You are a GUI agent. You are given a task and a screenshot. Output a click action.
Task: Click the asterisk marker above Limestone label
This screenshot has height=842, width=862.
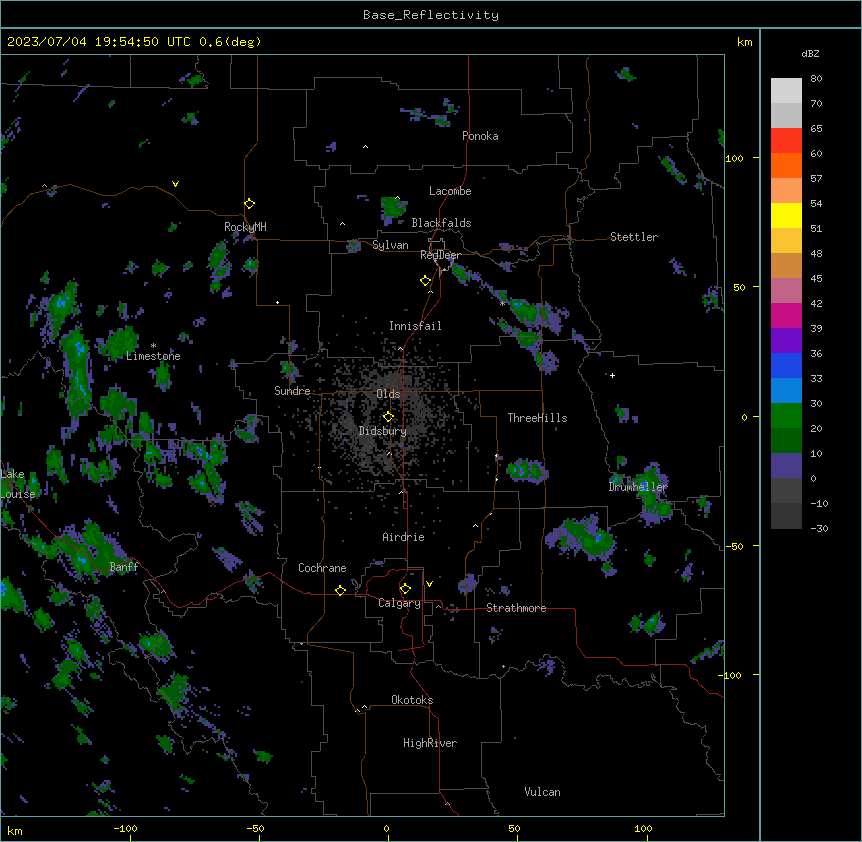click(153, 346)
